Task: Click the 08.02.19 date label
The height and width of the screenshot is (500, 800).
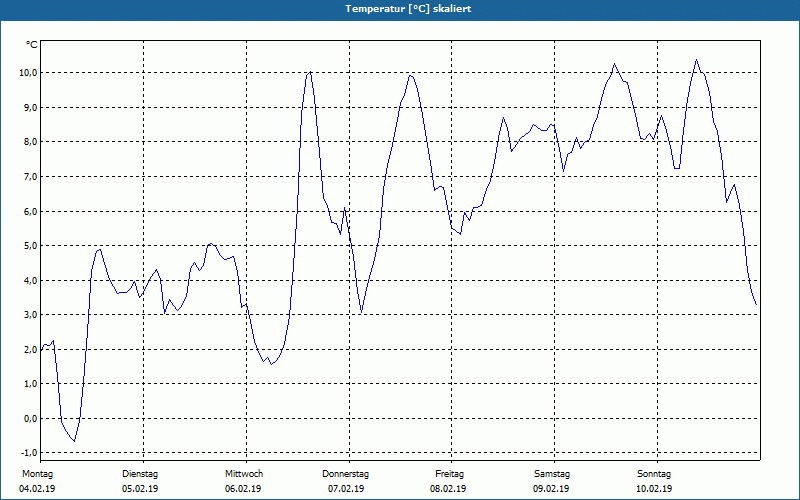Action: point(448,489)
